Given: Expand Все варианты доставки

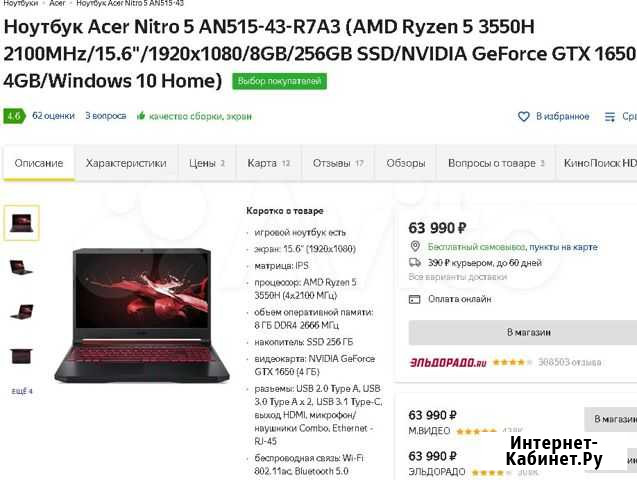Looking at the screenshot, I should [458, 277].
